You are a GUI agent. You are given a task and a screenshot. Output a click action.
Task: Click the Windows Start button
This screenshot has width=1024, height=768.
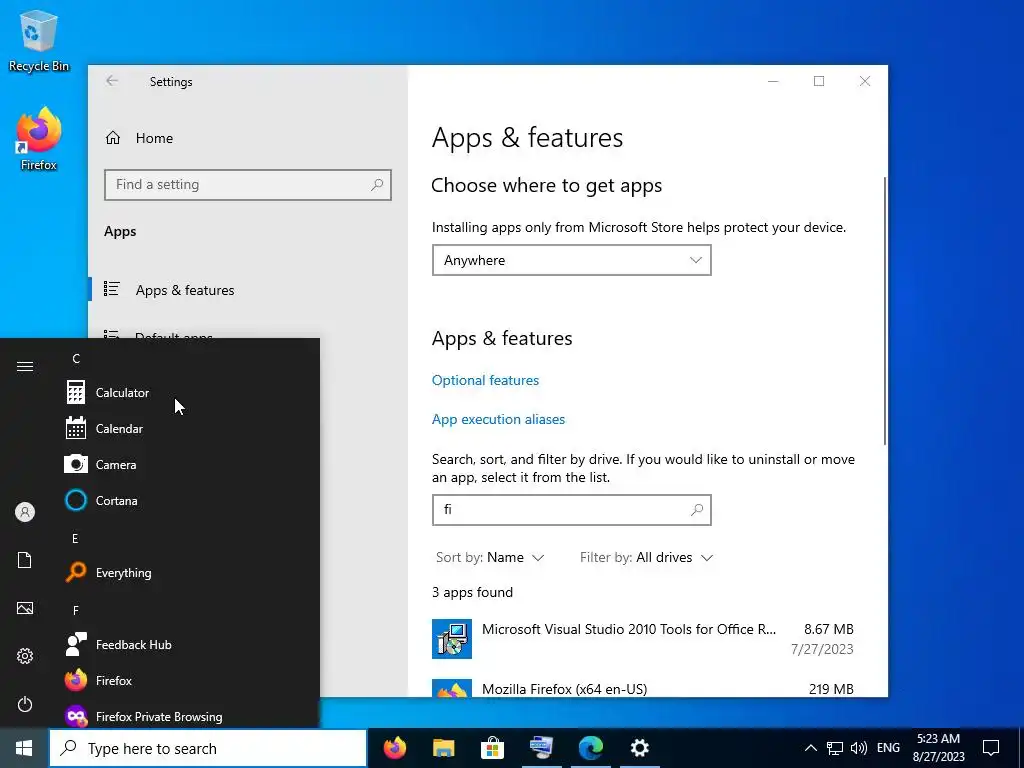coord(24,748)
